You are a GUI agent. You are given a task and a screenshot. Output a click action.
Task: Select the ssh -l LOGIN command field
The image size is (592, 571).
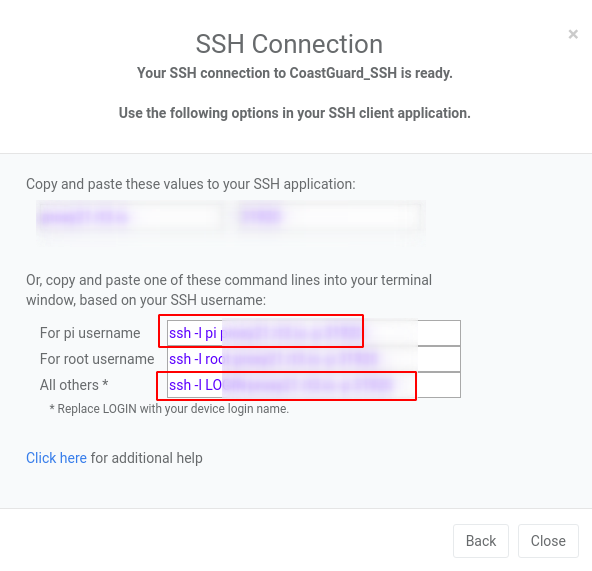pos(313,385)
